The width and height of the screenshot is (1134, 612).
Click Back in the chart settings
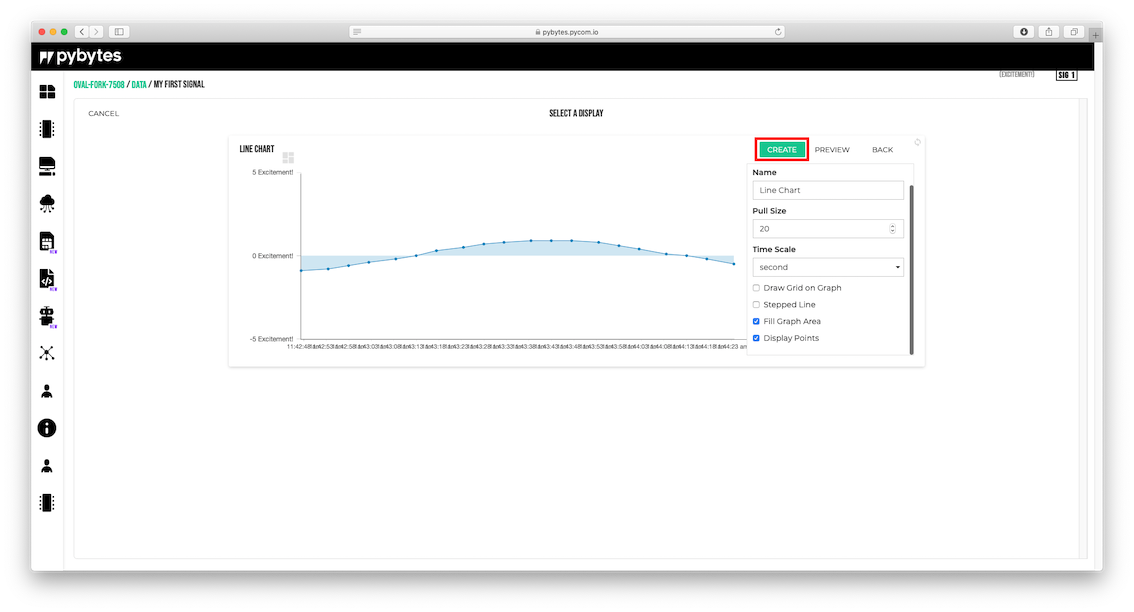pyautogui.click(x=882, y=150)
